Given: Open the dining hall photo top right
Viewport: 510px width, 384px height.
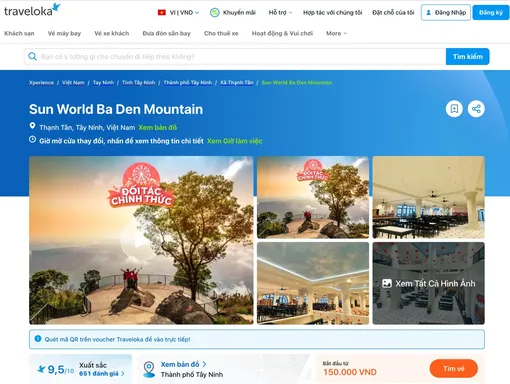Looking at the screenshot, I should (428, 197).
